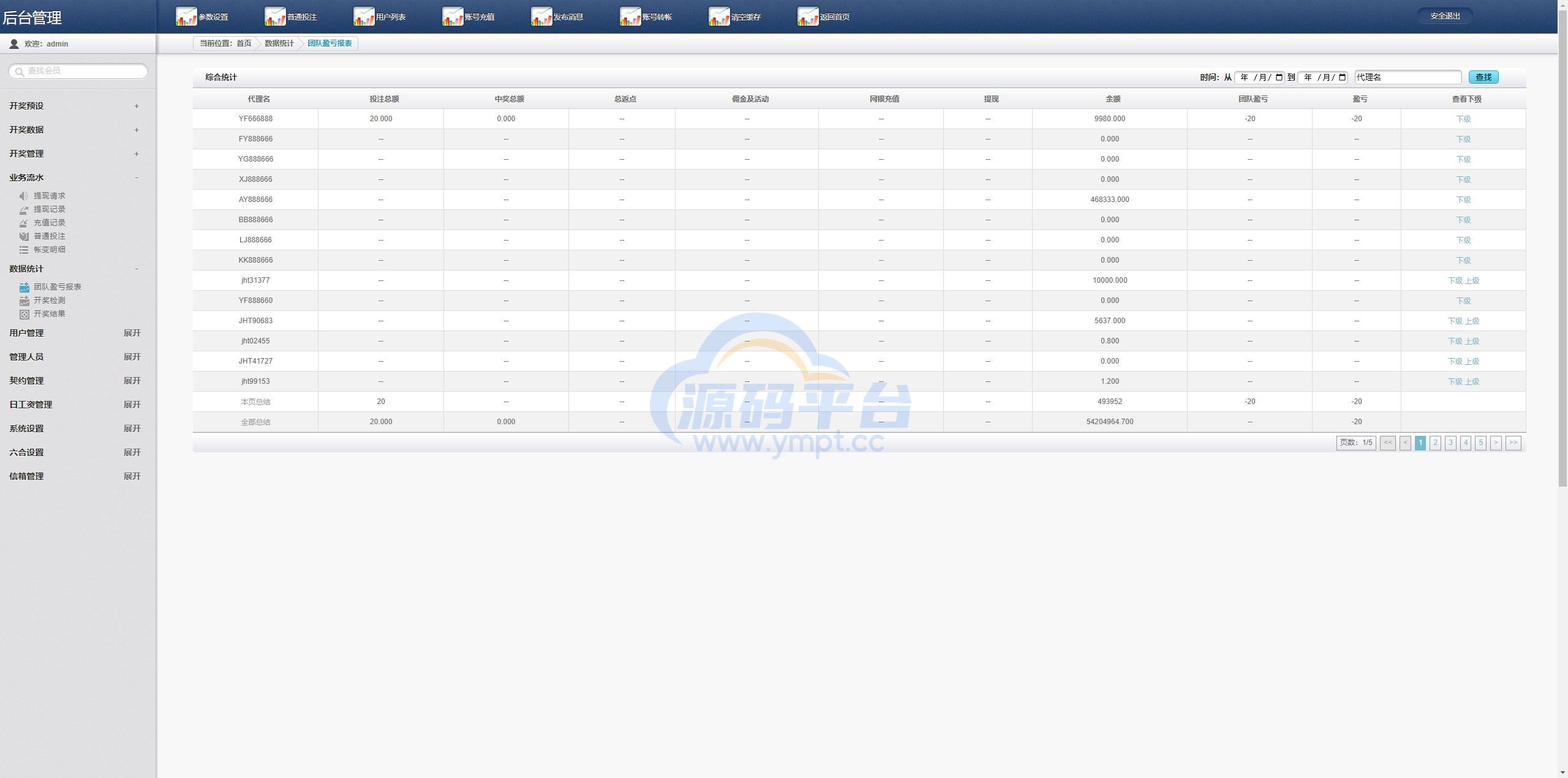Viewport: 1568px width, 778px height.
Task: Go to page 3 of results
Action: [1450, 443]
